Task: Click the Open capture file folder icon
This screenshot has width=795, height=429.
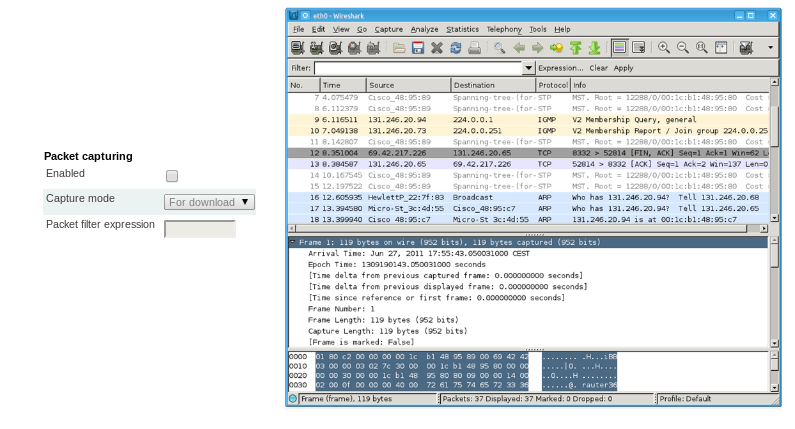Action: [x=399, y=47]
